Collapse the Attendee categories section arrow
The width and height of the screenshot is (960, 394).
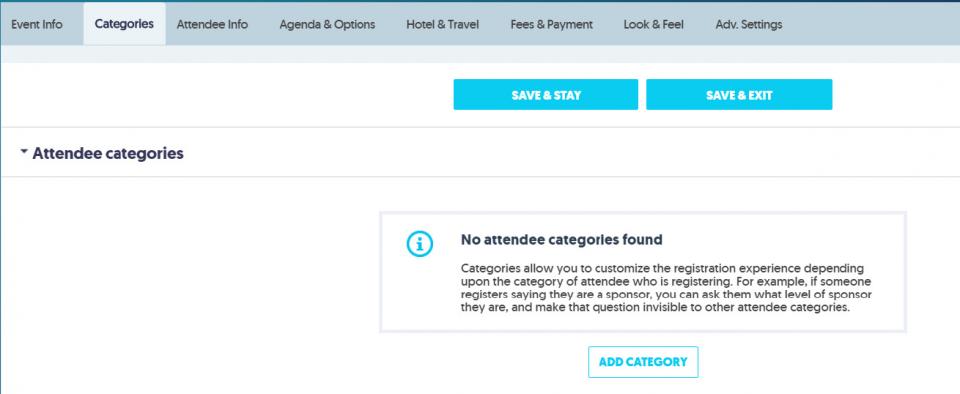[x=24, y=151]
